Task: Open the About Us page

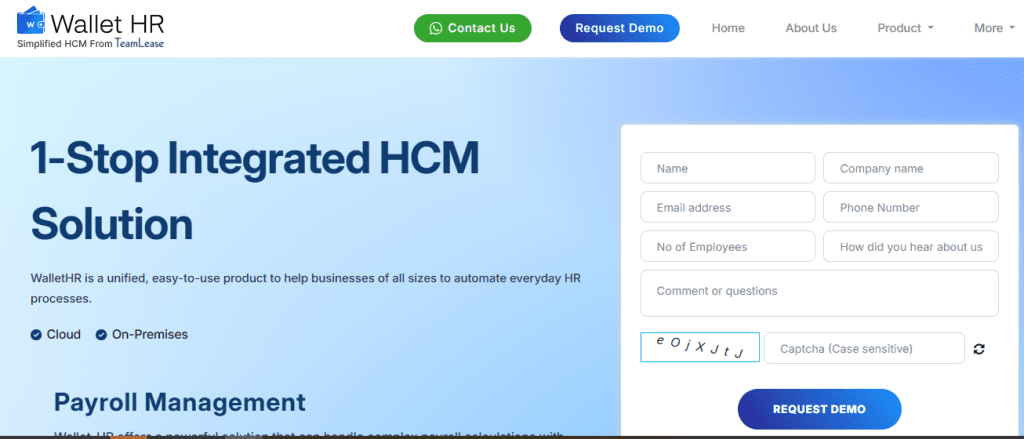Action: pyautogui.click(x=810, y=28)
